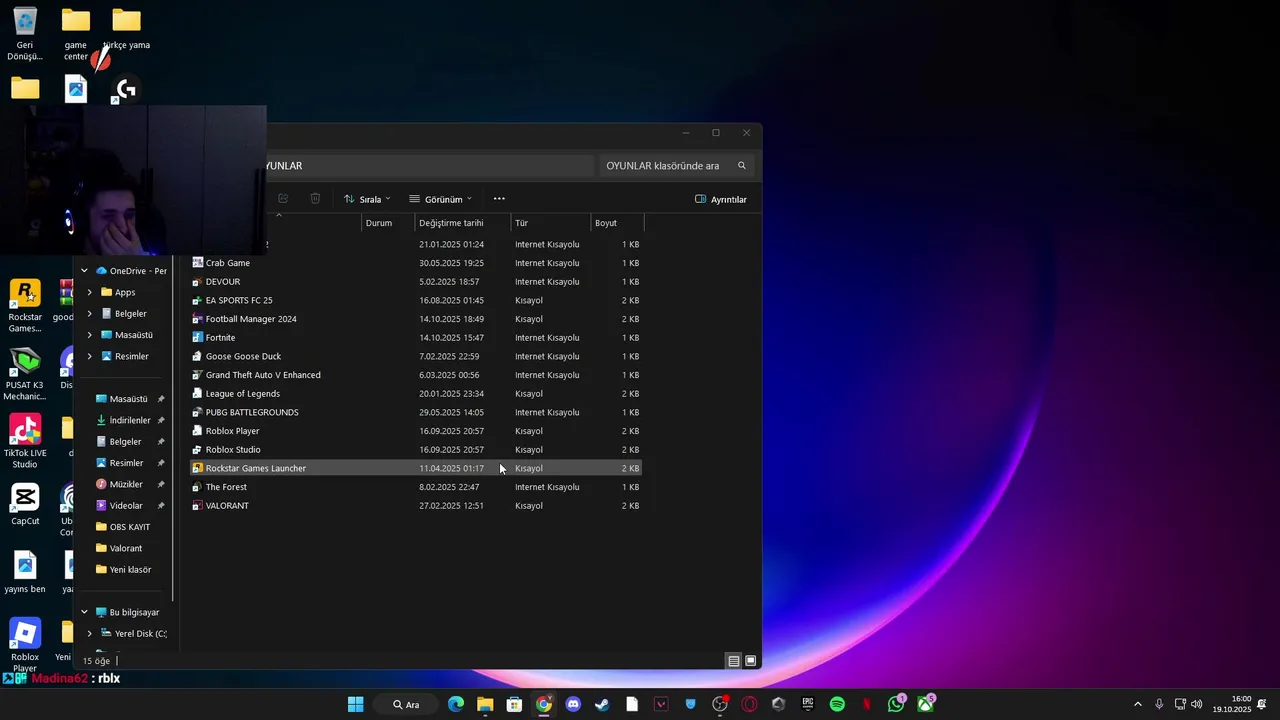This screenshot has height=720, width=1280.
Task: Click the share icon in Explorer toolbar
Action: (x=283, y=199)
